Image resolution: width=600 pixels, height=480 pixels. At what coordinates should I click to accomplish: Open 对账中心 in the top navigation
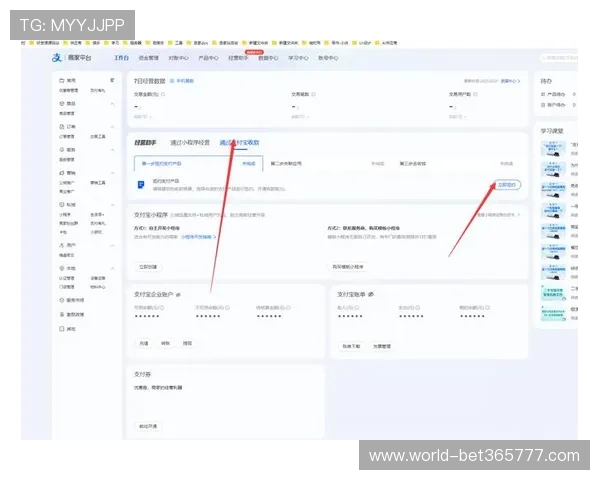[x=178, y=58]
